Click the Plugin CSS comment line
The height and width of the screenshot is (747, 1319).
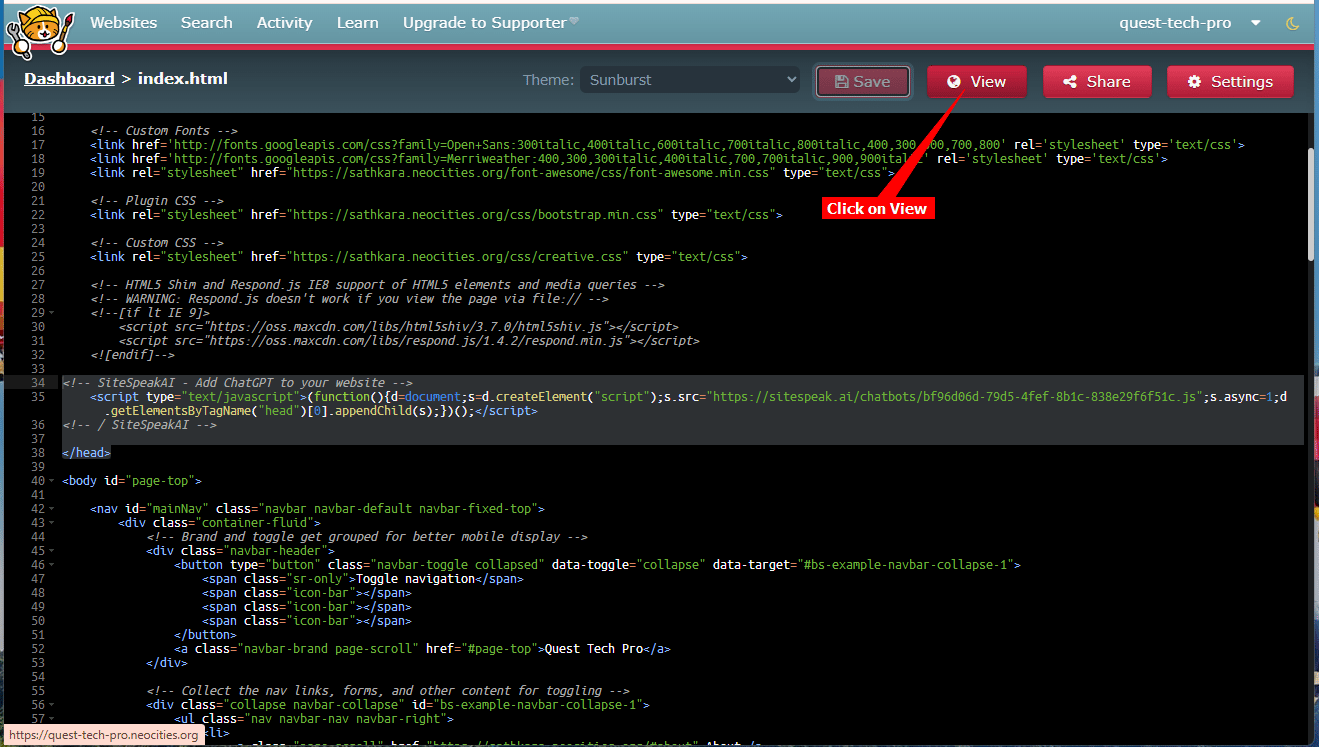pos(157,201)
